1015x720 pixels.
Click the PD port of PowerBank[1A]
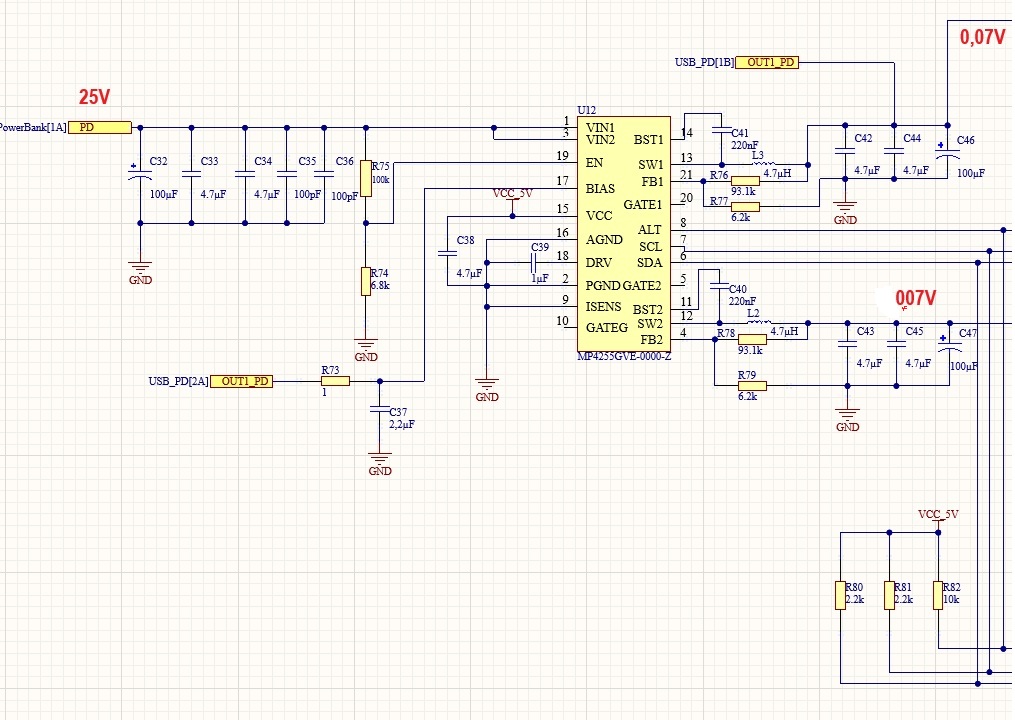[x=100, y=127]
